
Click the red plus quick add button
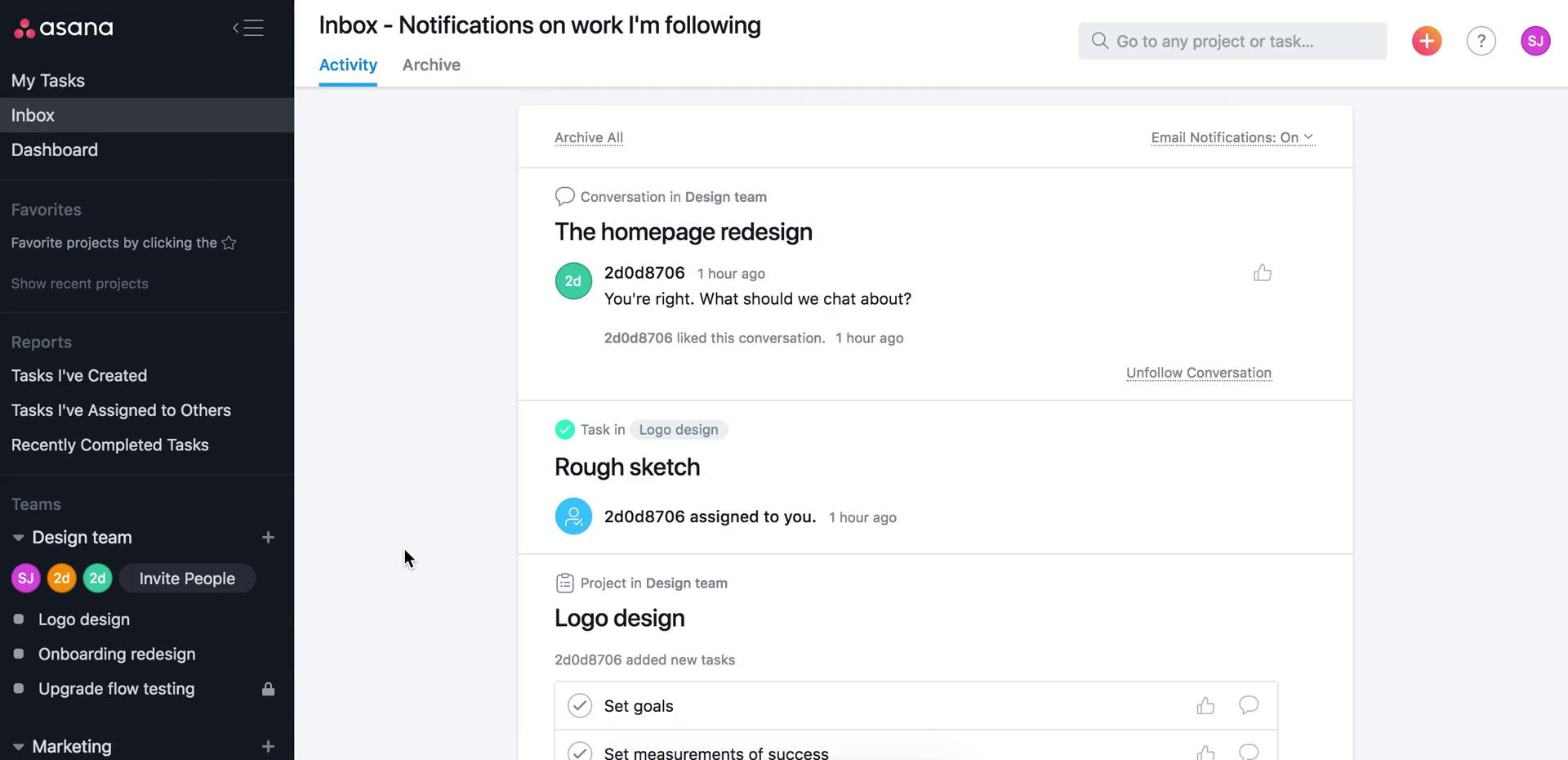(x=1427, y=41)
